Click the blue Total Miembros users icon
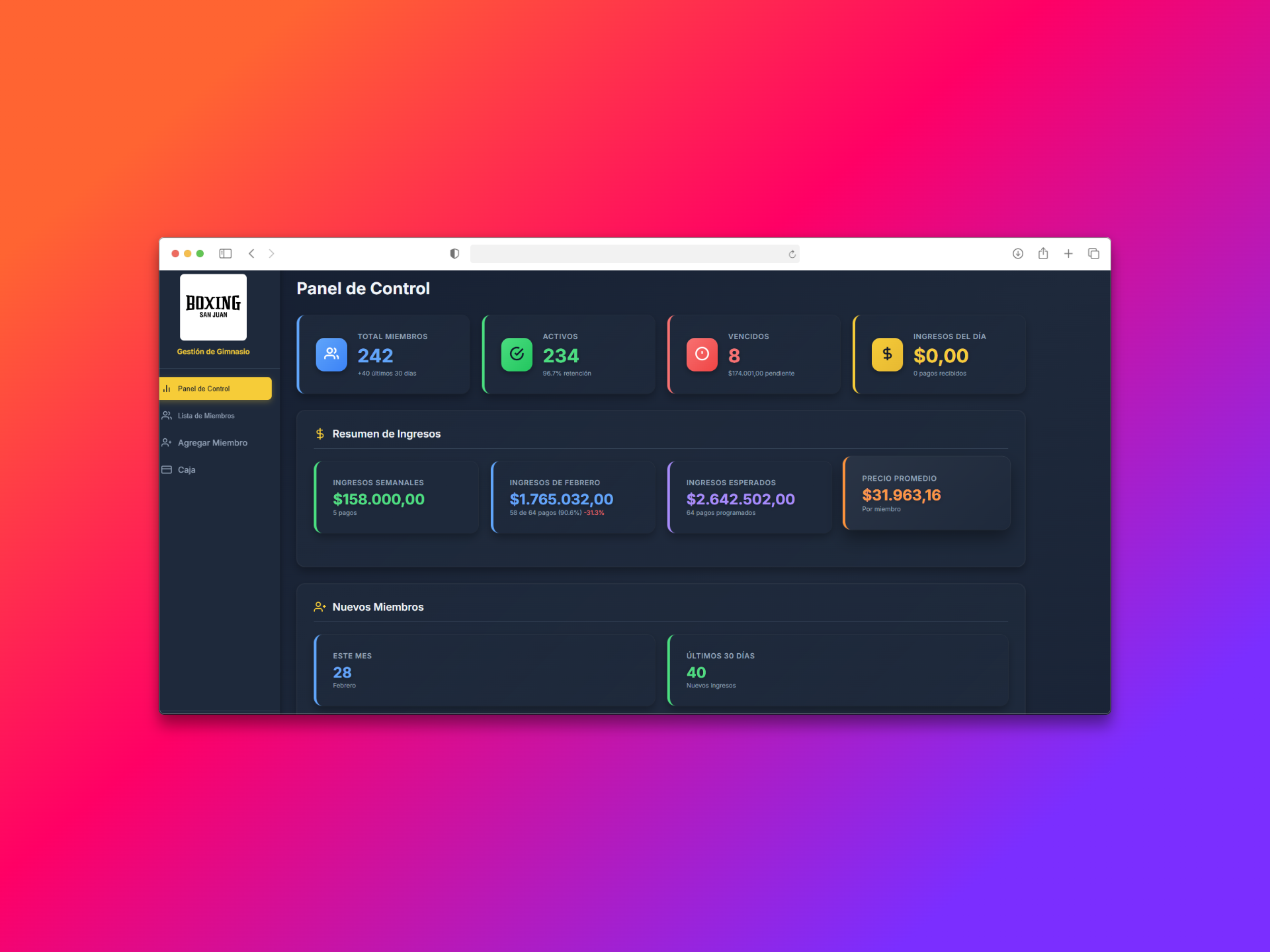The width and height of the screenshot is (1270, 952). pyautogui.click(x=331, y=354)
